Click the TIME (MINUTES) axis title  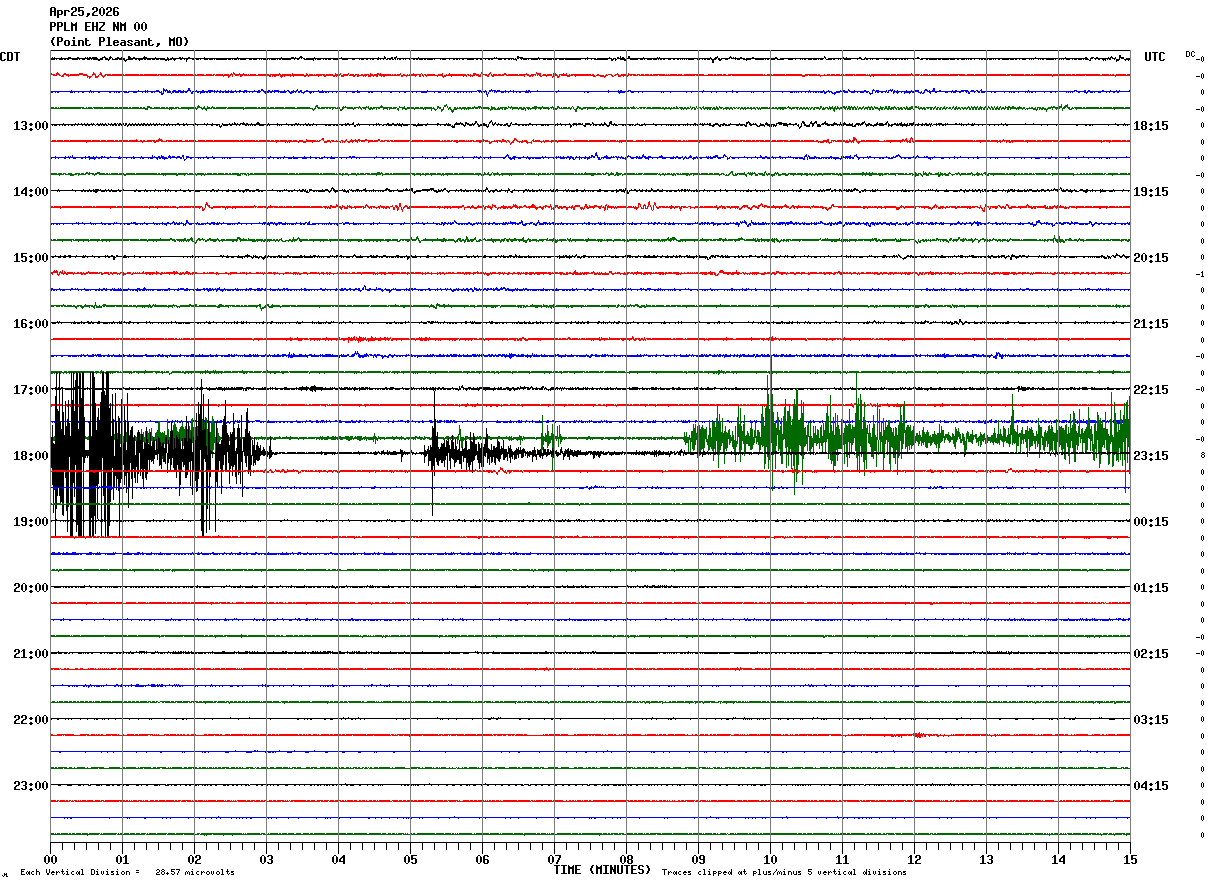tap(602, 870)
